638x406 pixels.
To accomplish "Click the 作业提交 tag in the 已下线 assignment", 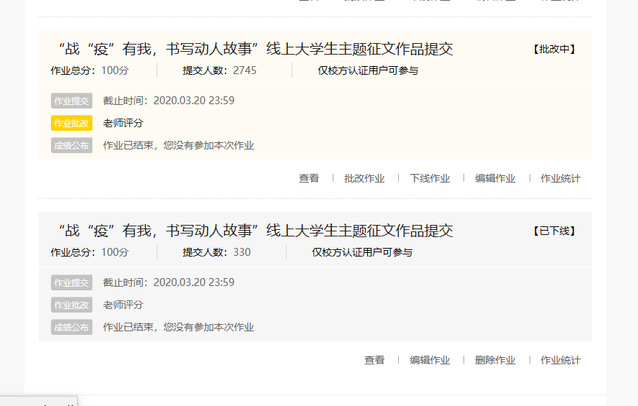I will (71, 282).
